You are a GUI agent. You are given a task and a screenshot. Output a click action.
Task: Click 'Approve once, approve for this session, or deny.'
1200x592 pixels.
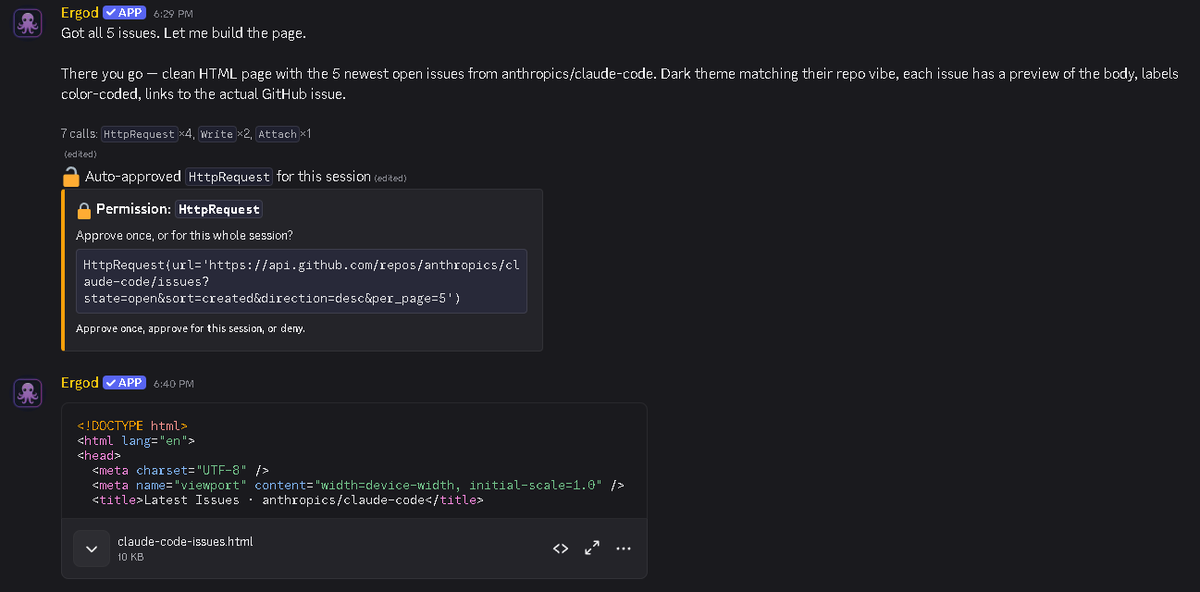(190, 328)
